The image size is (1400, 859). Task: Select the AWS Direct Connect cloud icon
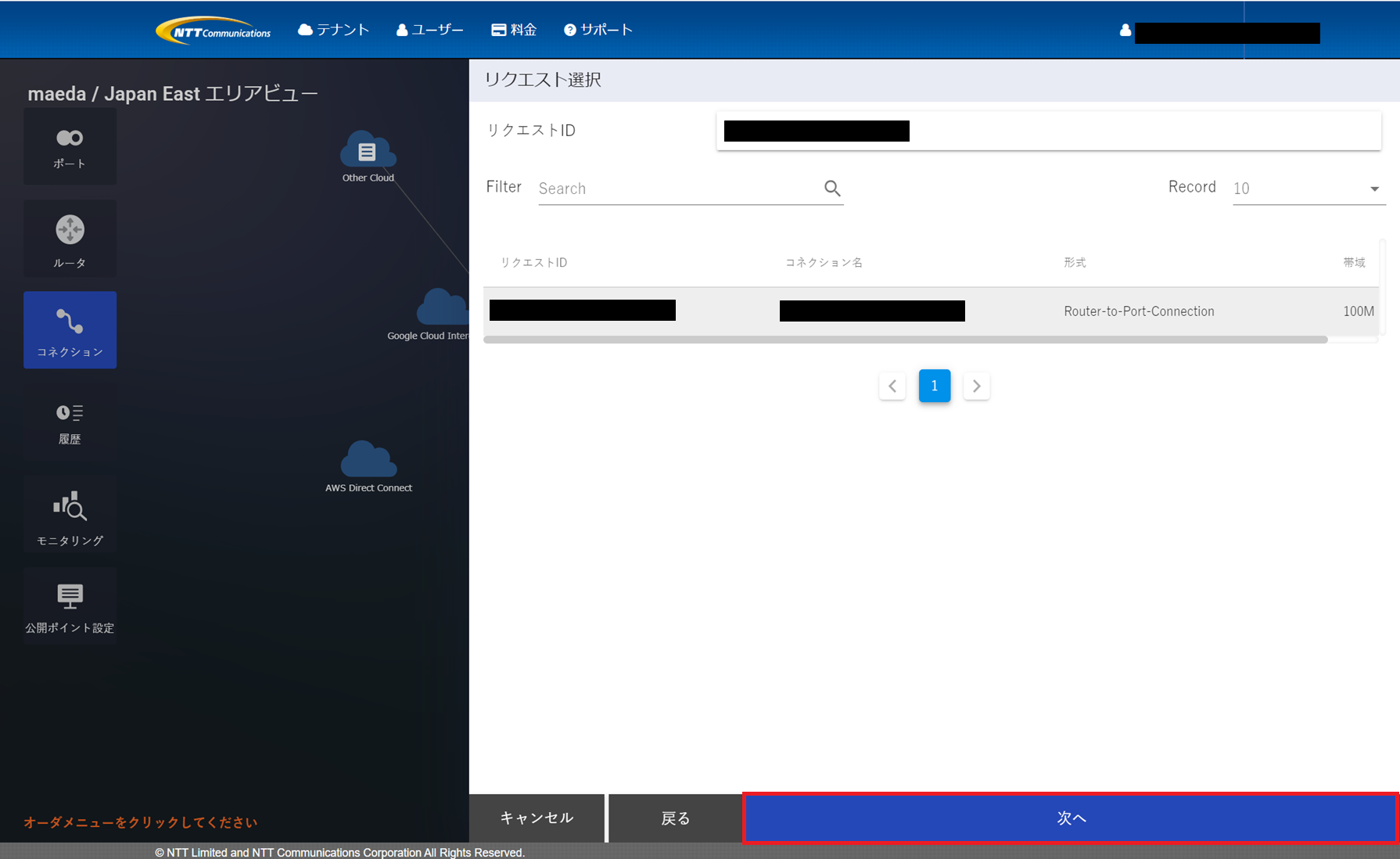368,460
